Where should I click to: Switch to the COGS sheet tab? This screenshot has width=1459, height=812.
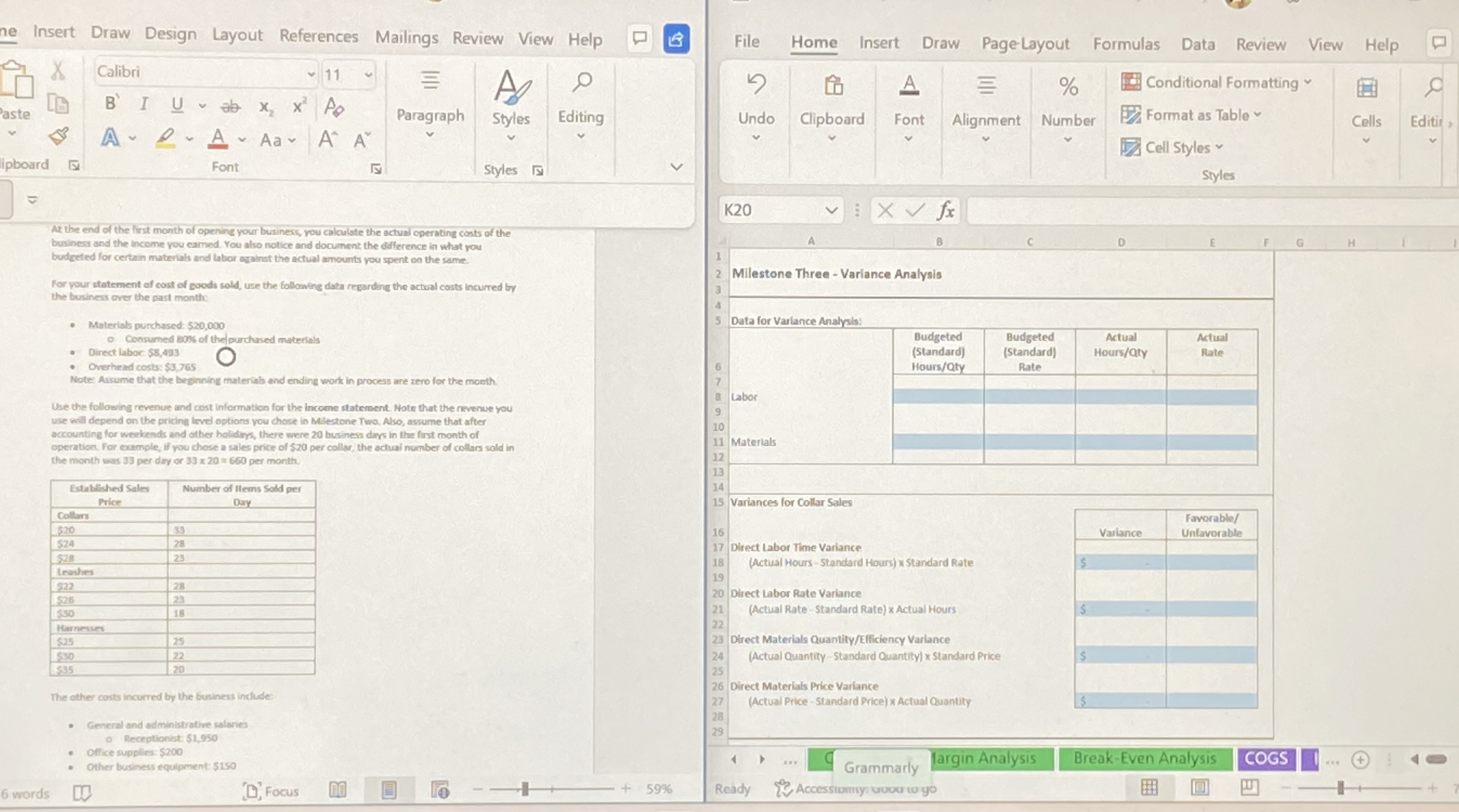click(1267, 758)
